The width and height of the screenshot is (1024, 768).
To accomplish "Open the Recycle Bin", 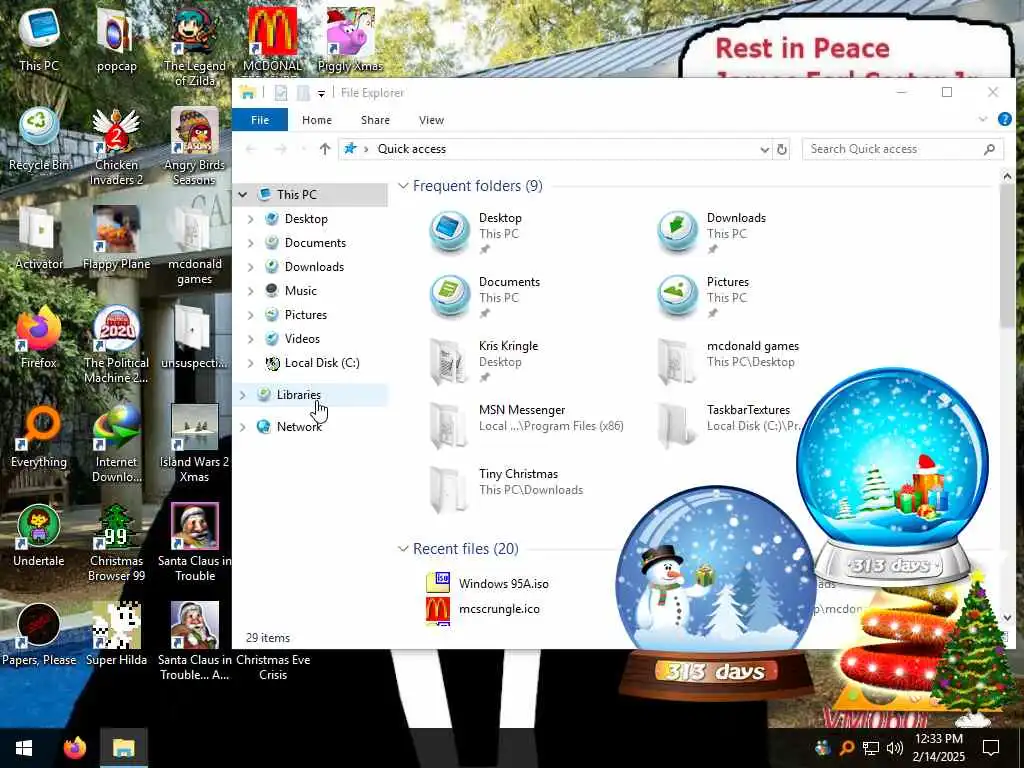I will pyautogui.click(x=39, y=139).
